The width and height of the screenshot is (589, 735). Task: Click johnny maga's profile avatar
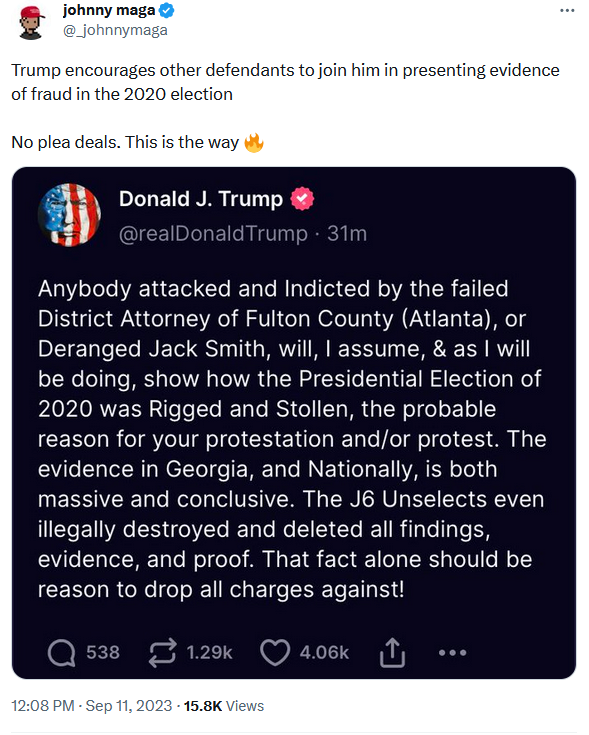[31, 22]
